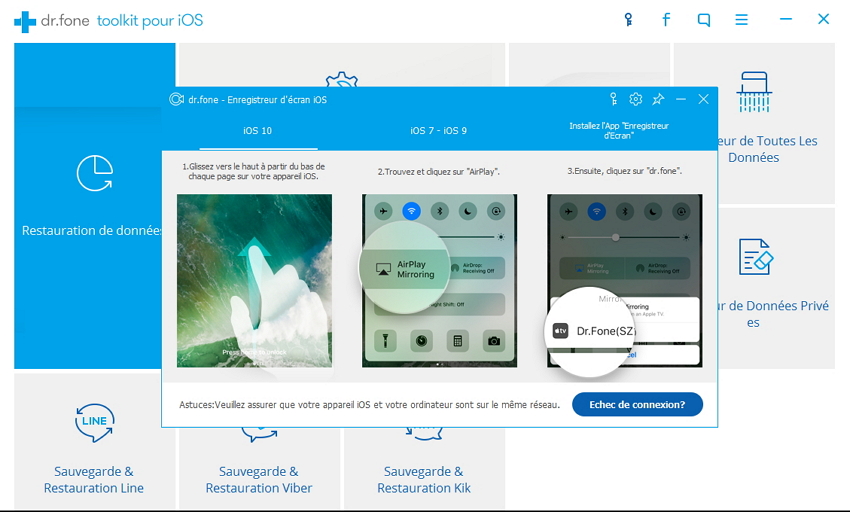The image size is (850, 512).
Task: Click the AirPlay Mirroring step 2 illustration
Action: pos(440,280)
